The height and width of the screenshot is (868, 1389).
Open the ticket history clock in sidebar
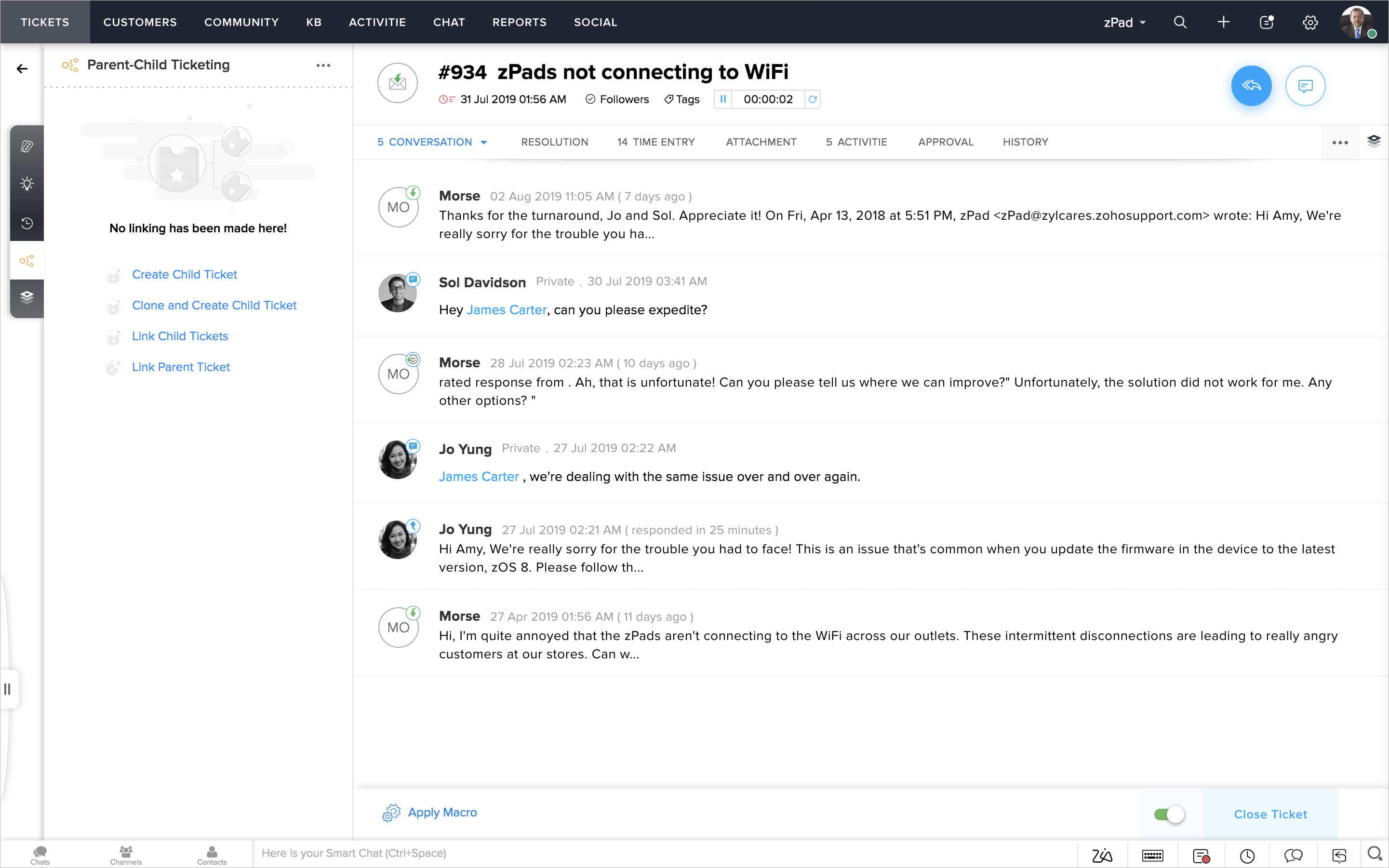27,223
